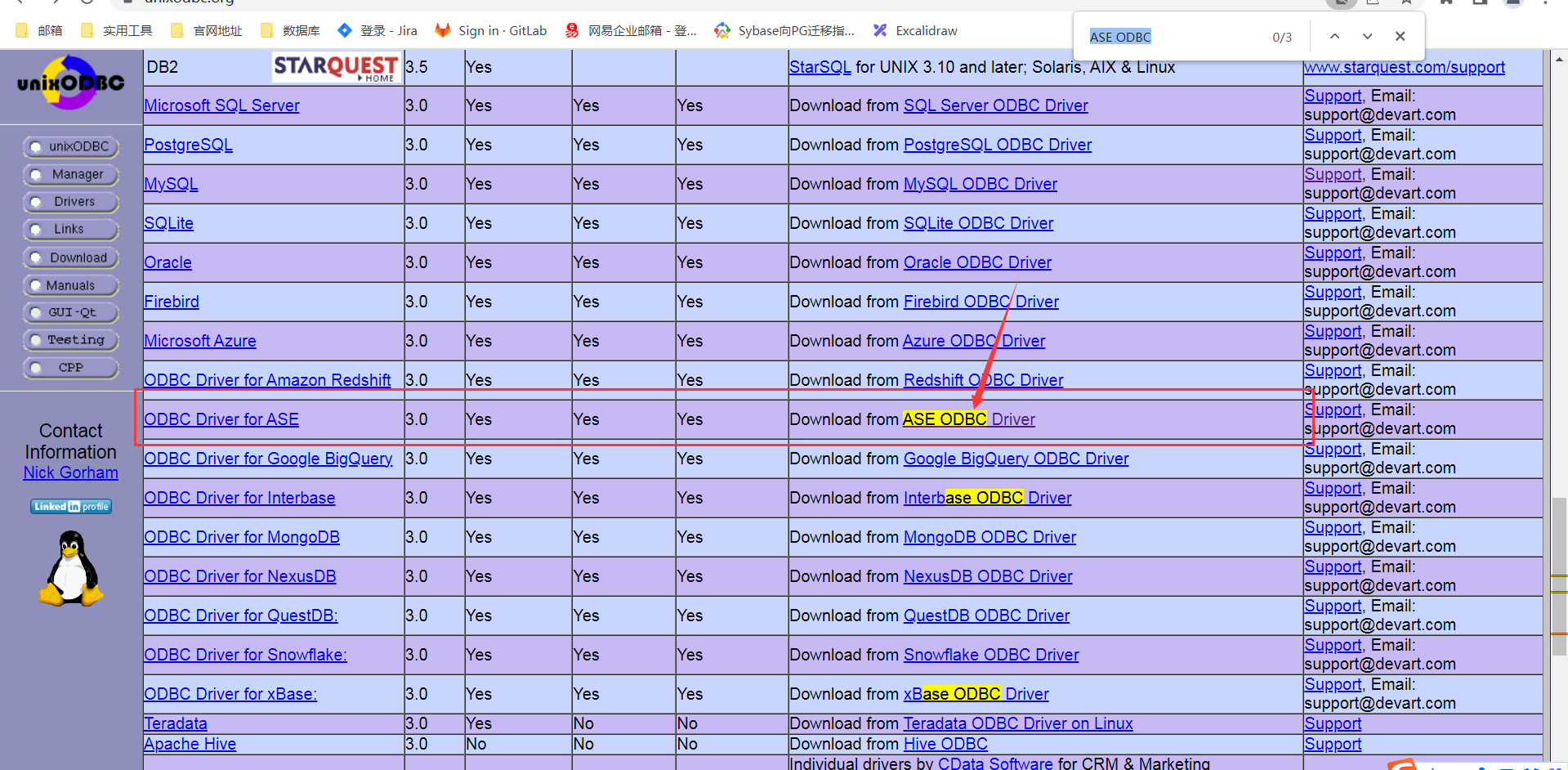Open ODBC Driver for NexusDB link

point(240,576)
